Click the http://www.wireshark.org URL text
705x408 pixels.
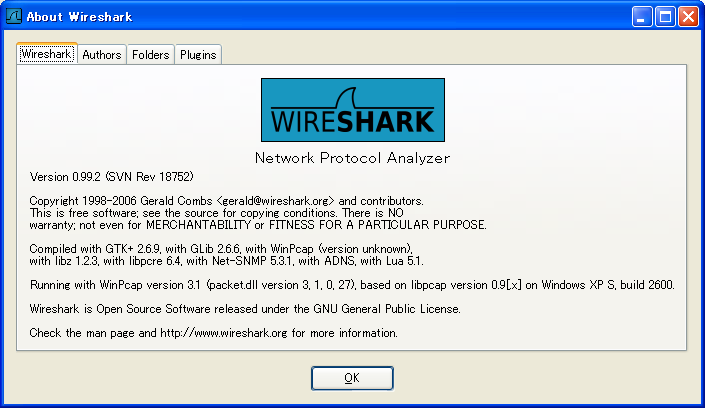(223, 333)
